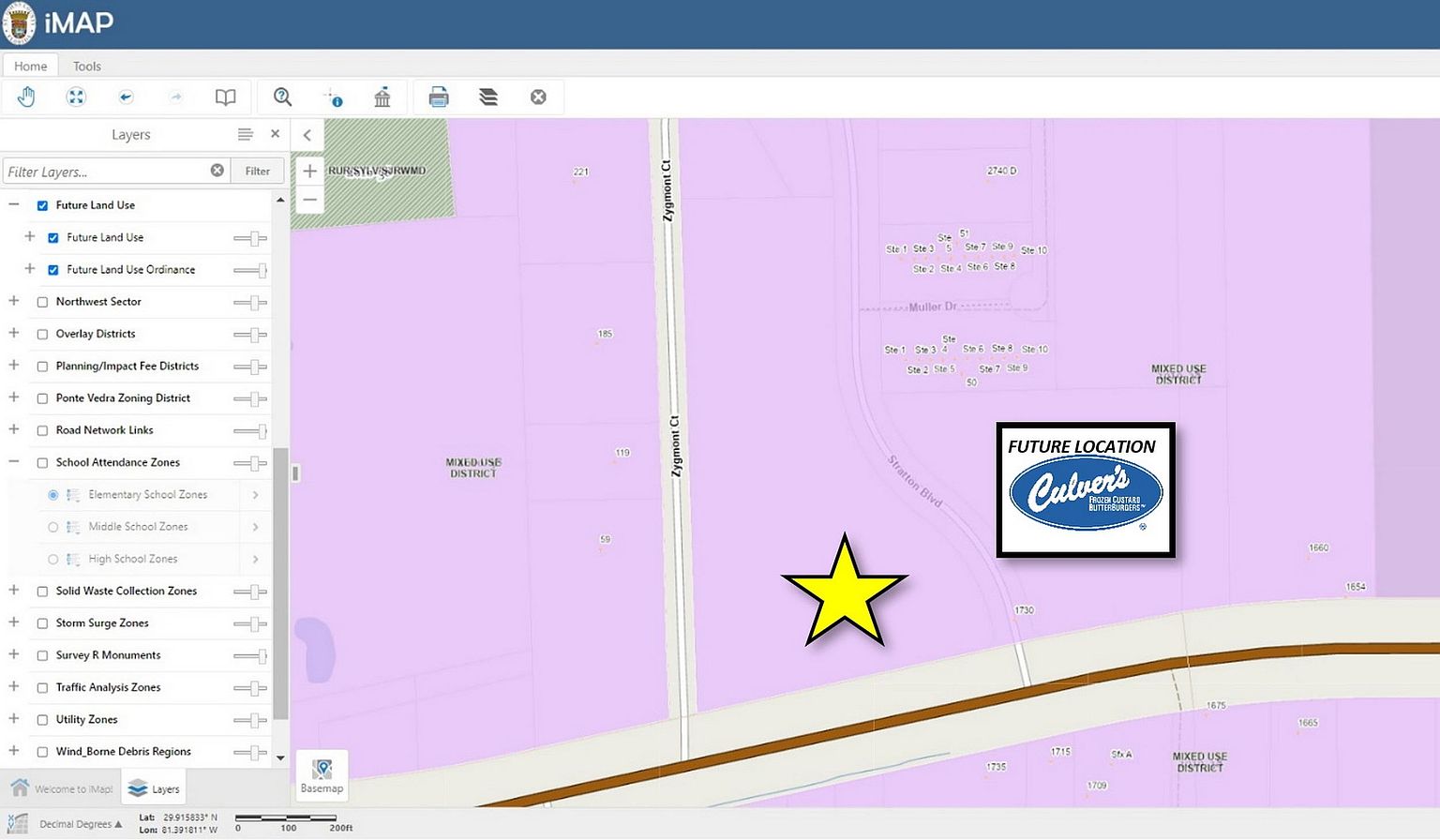Click the Muller Dr street label
The image size is (1440, 840).
point(933,307)
